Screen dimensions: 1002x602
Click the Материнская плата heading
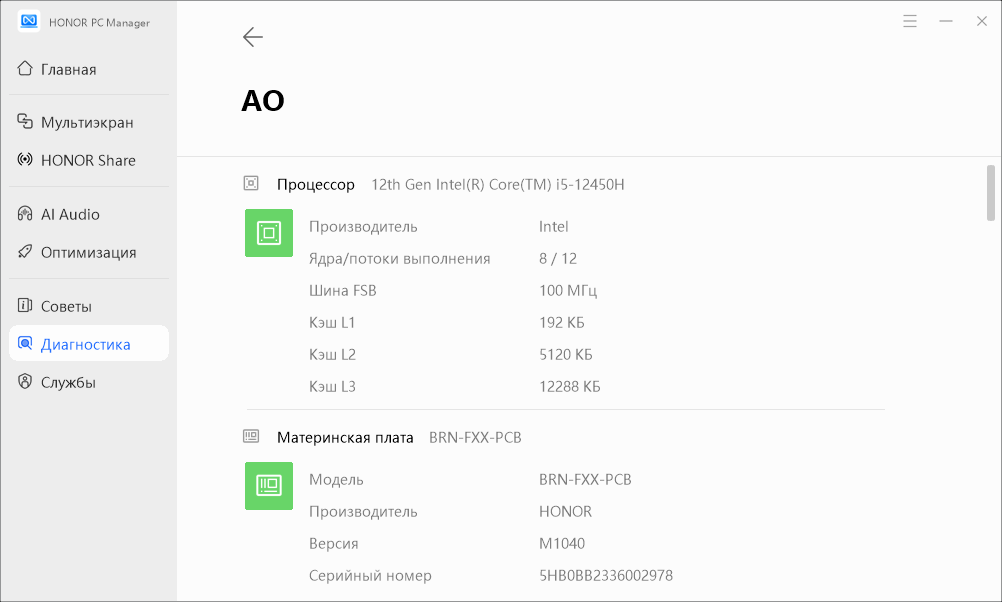(345, 437)
